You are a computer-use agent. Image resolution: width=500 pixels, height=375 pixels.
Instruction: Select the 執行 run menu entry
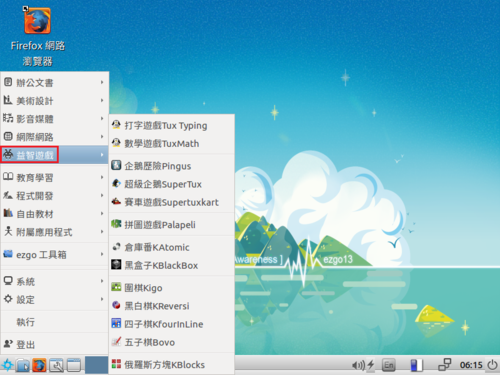(55, 322)
